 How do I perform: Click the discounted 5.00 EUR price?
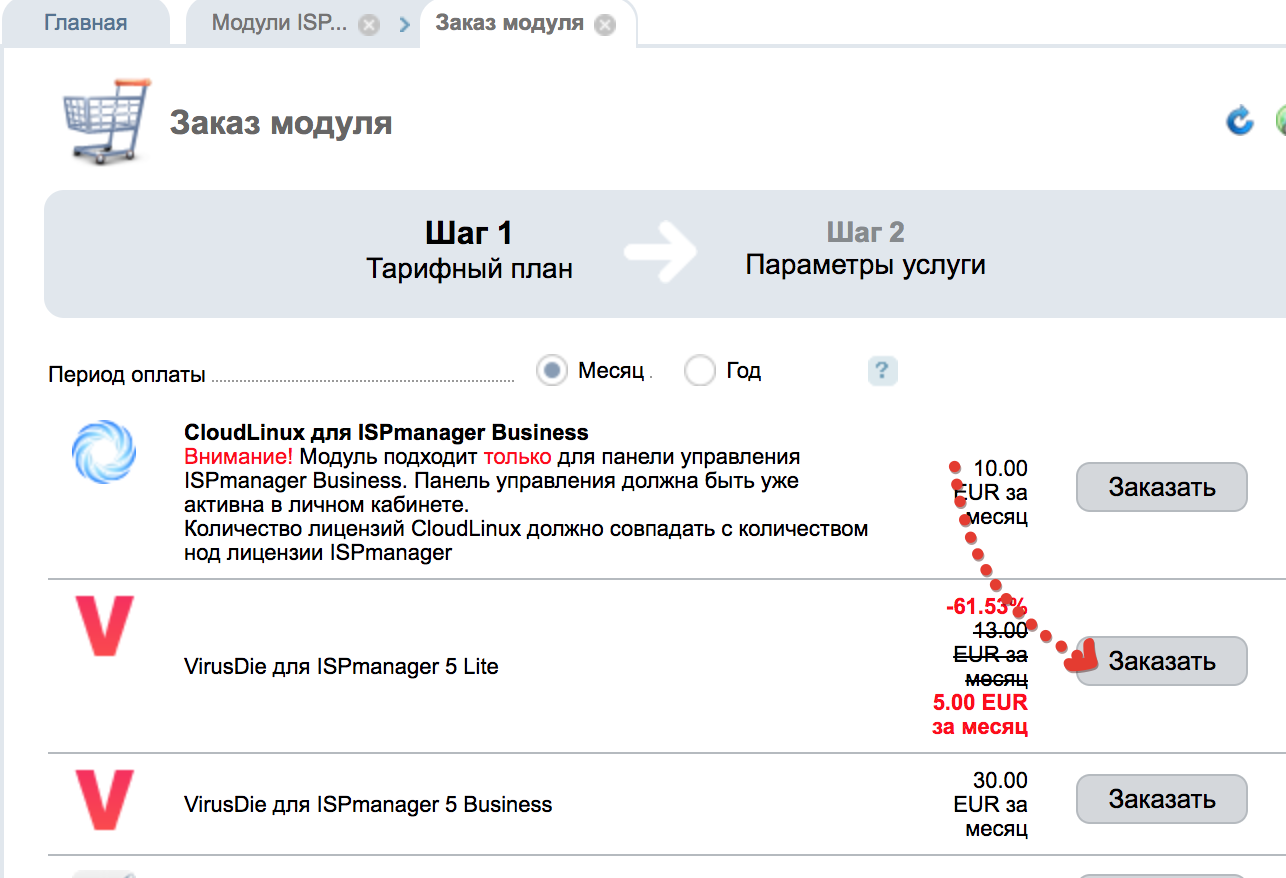980,714
